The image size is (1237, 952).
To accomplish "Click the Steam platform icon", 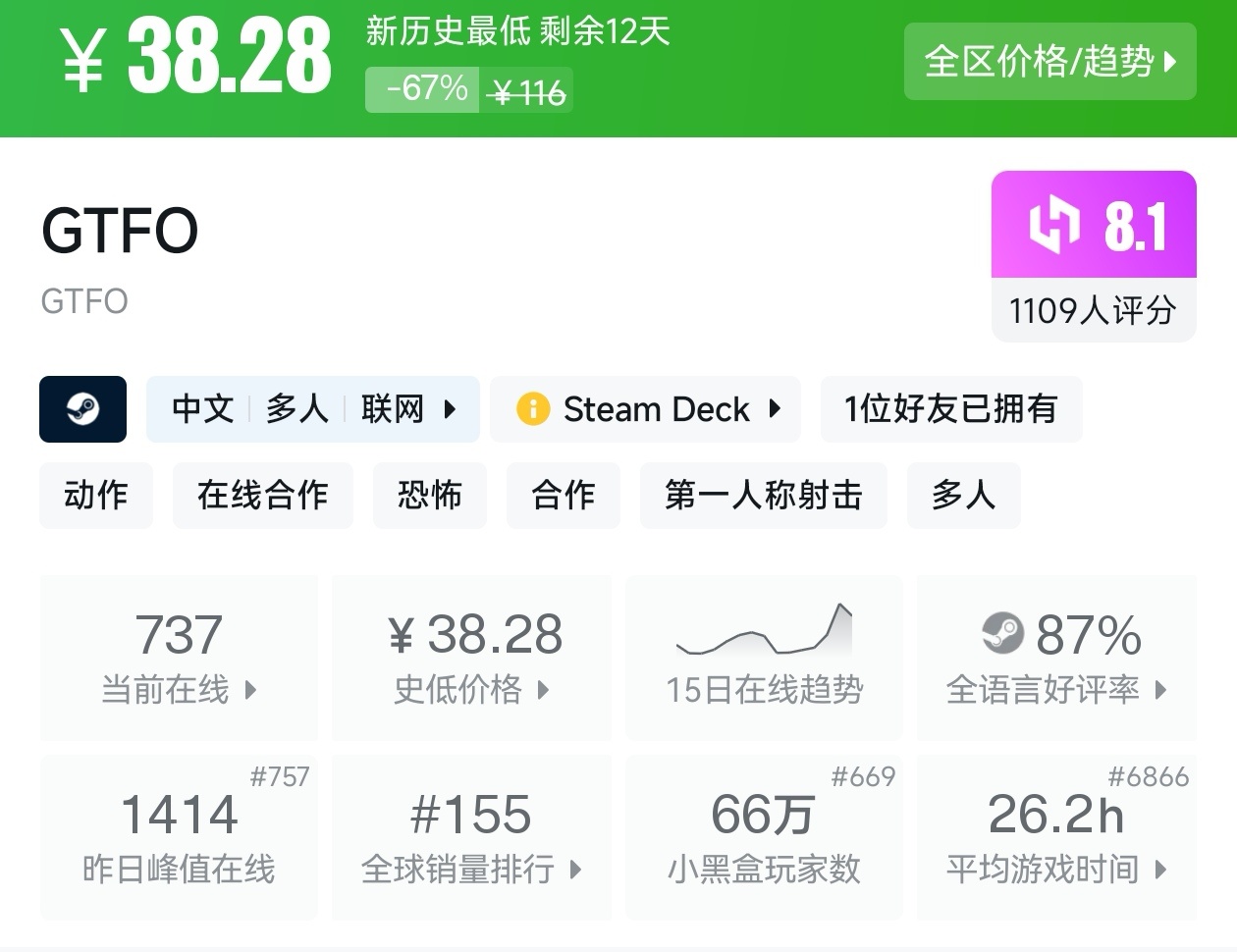I will [x=82, y=408].
